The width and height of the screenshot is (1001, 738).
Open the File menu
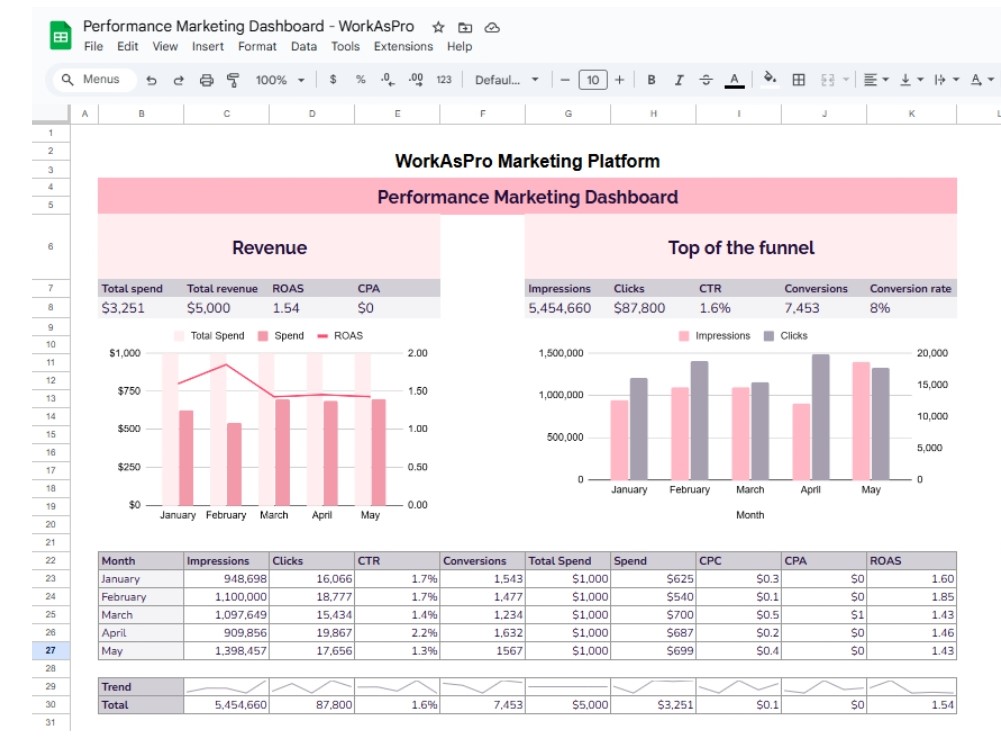pos(93,47)
